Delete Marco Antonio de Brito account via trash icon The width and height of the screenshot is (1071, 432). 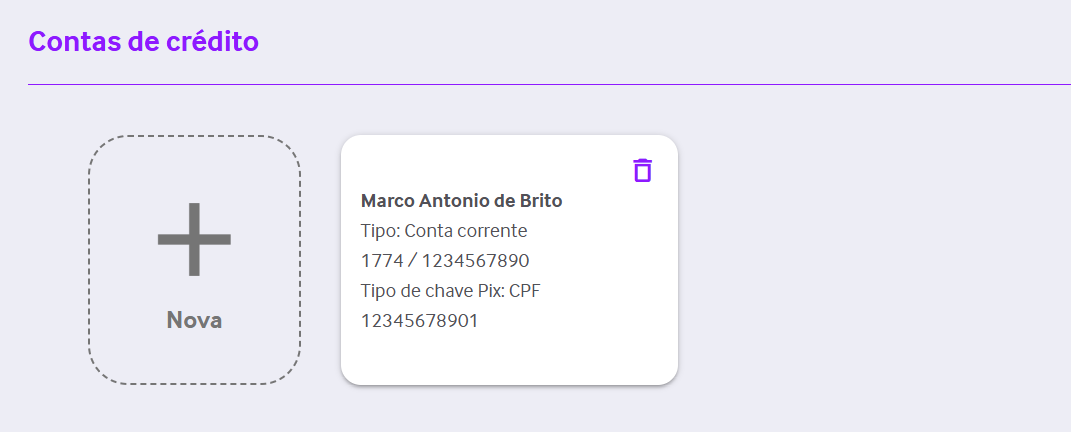coord(643,170)
